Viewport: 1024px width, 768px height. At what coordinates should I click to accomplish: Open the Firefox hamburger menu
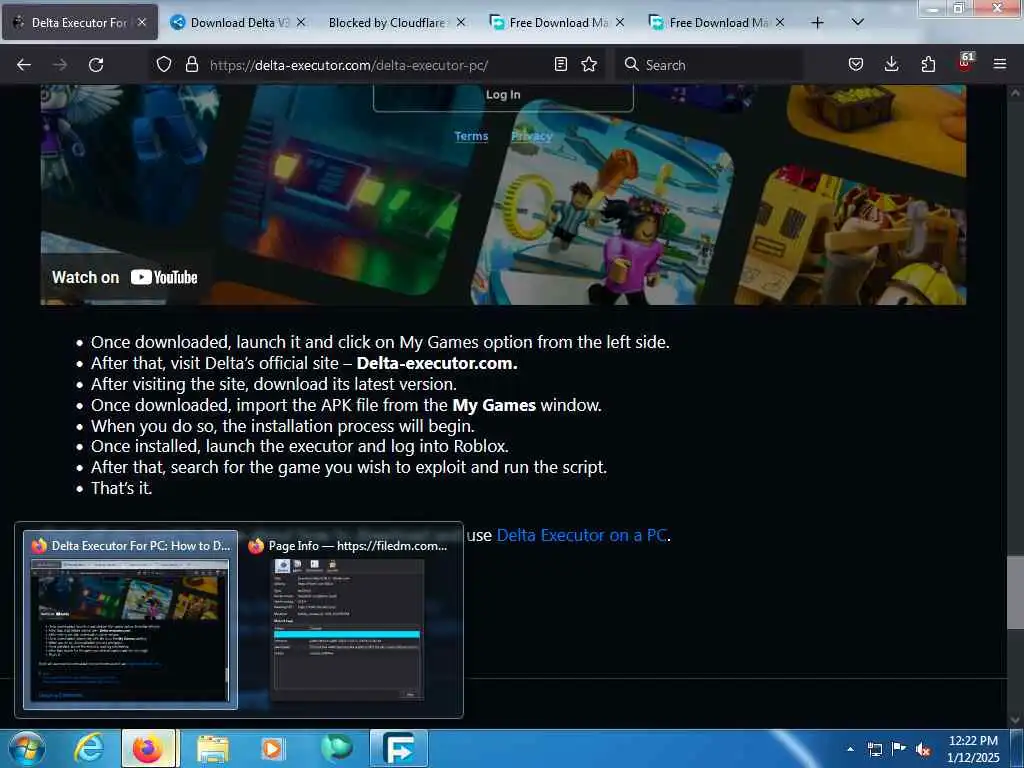pos(999,64)
